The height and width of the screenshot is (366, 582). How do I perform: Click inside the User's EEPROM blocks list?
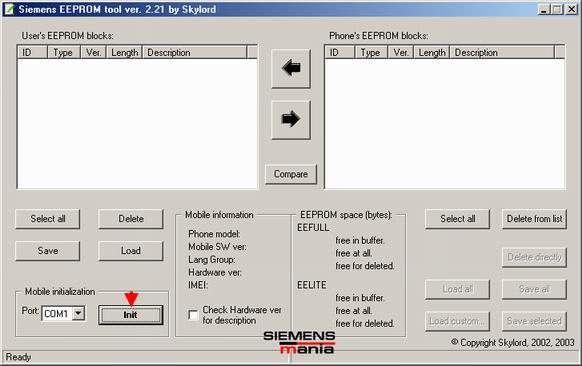point(137,124)
